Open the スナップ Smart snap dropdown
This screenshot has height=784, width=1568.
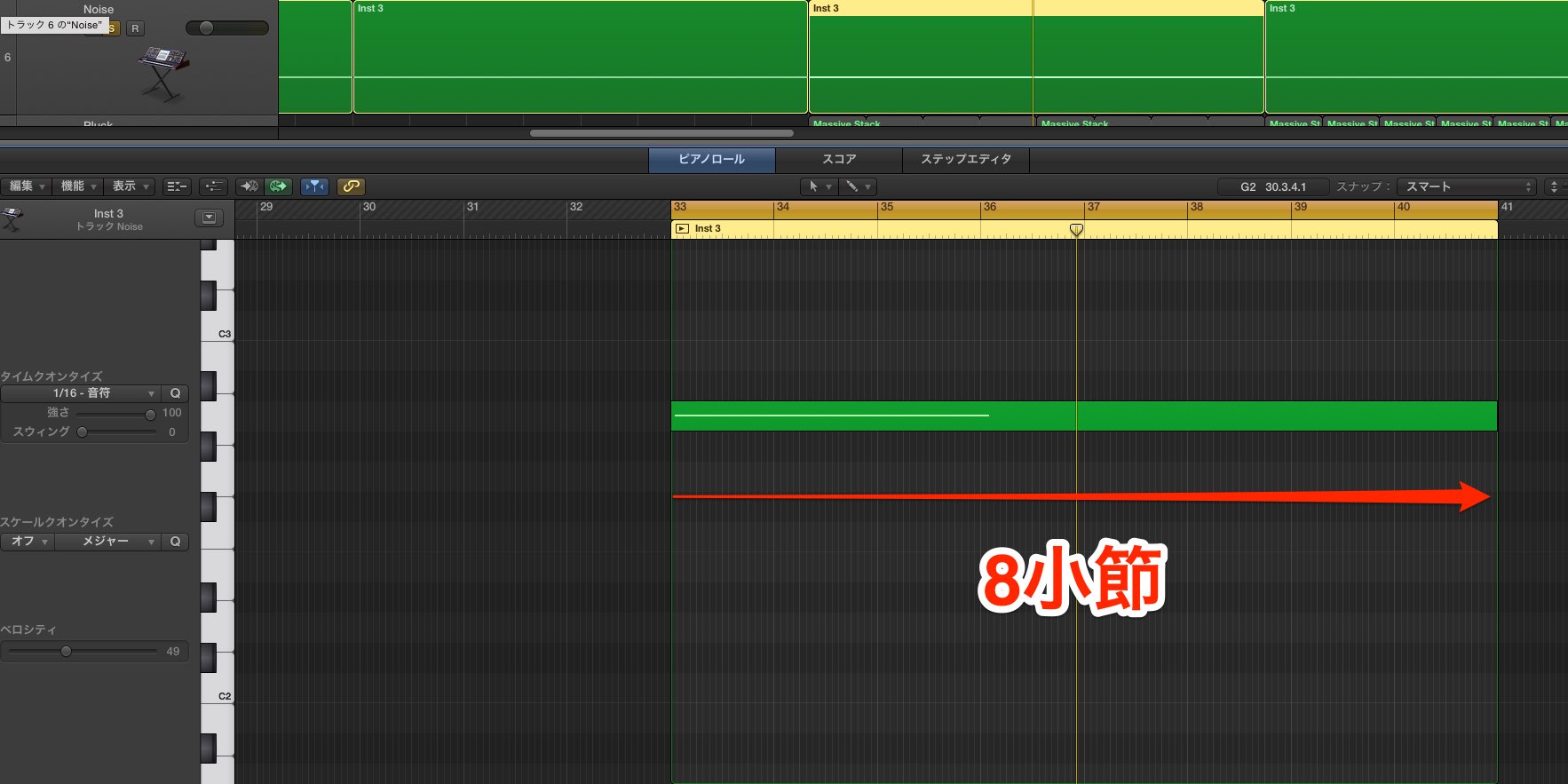(x=1466, y=186)
